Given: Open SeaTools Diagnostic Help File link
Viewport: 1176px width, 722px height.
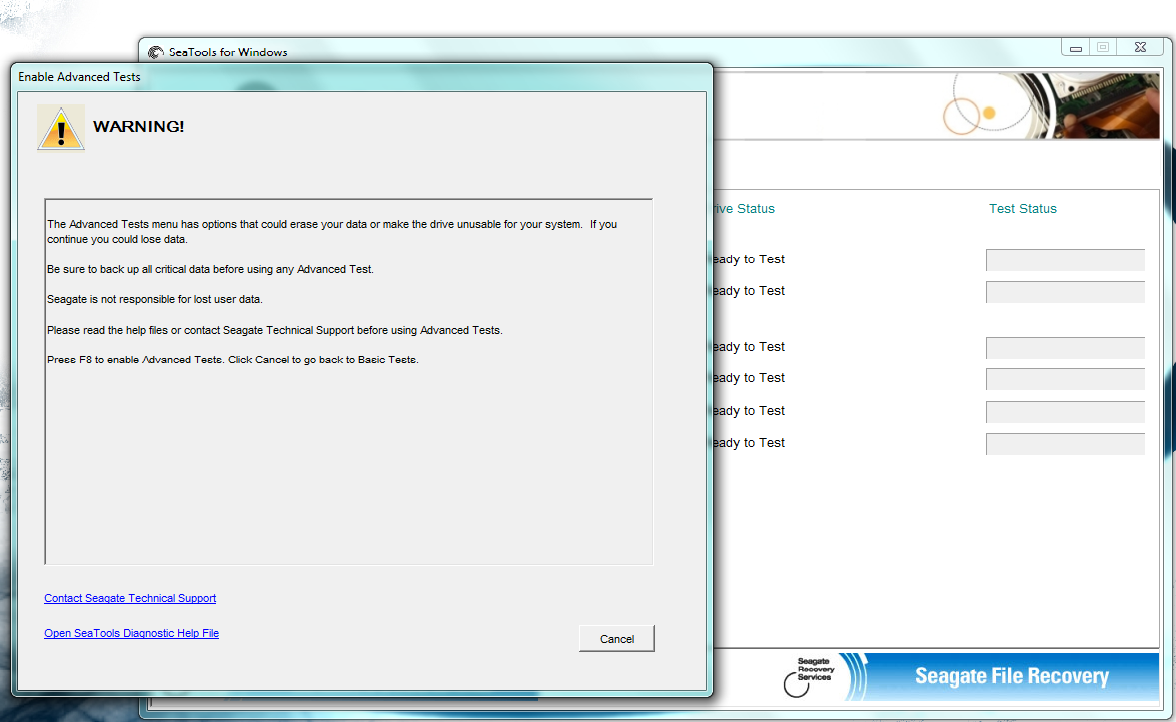Looking at the screenshot, I should coord(131,634).
